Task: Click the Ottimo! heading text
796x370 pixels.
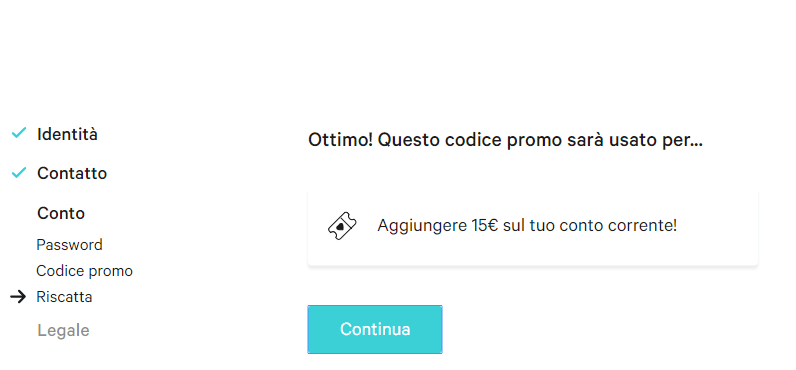Action: 505,140
